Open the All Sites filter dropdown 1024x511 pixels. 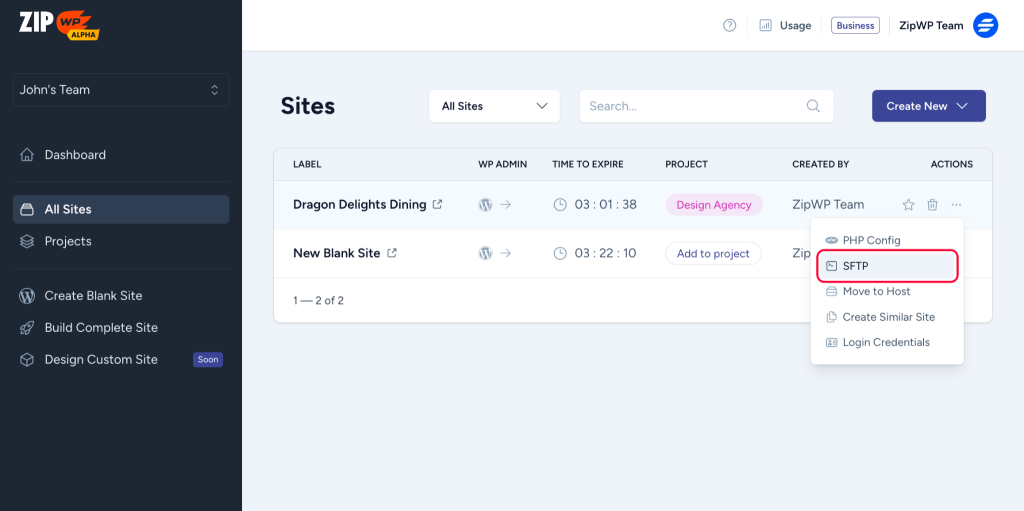point(494,106)
